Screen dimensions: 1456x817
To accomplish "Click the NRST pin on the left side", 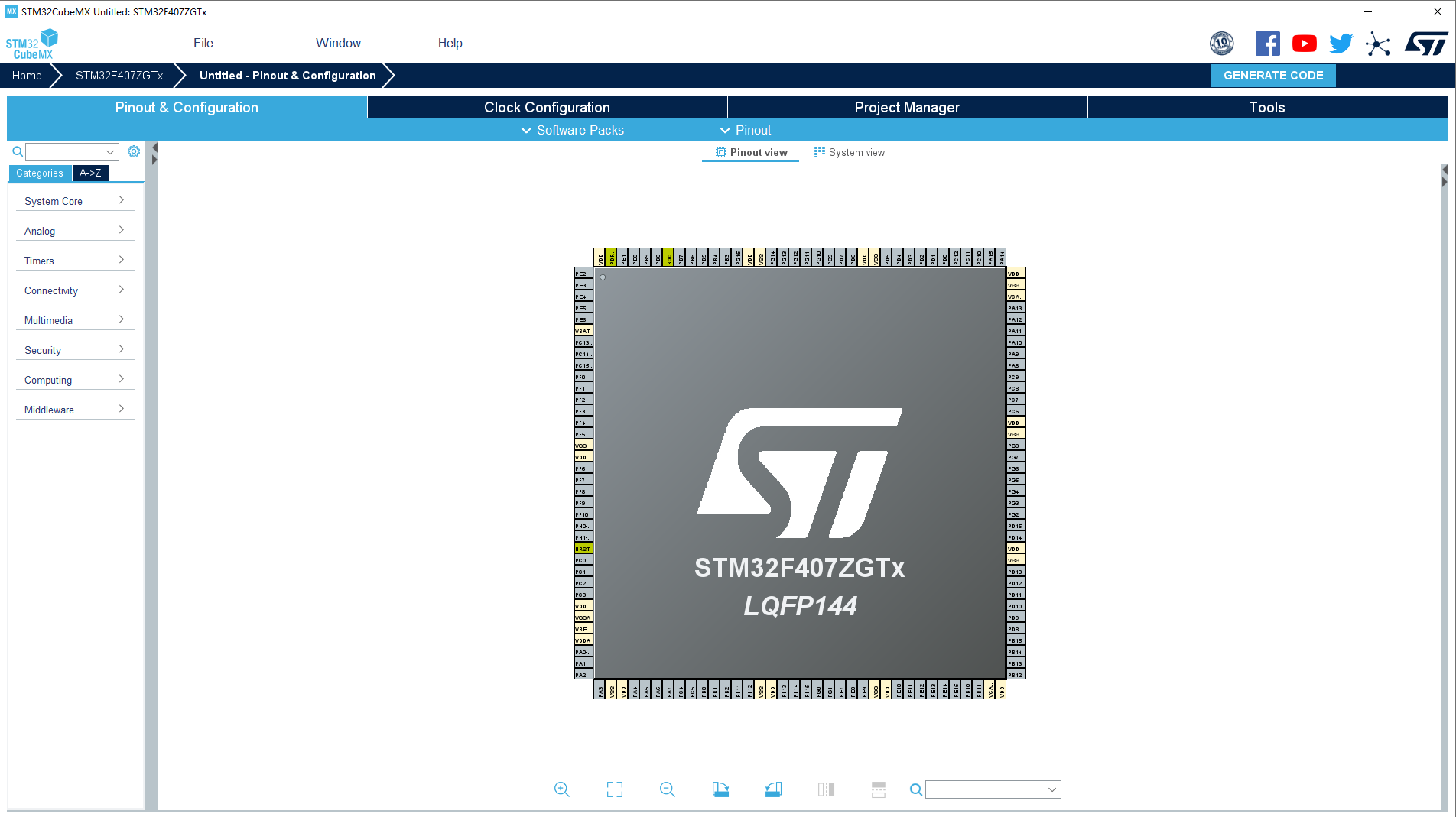I will pos(583,549).
